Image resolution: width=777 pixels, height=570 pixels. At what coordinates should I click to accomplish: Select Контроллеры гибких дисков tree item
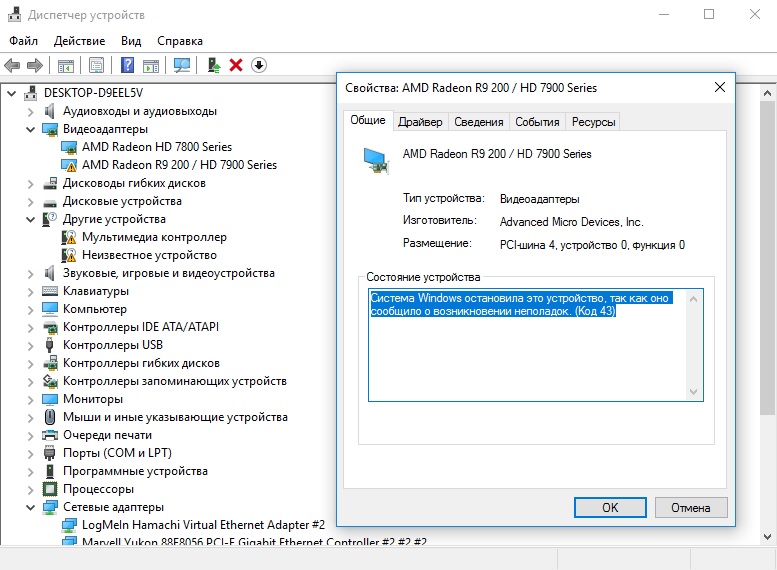tap(141, 363)
